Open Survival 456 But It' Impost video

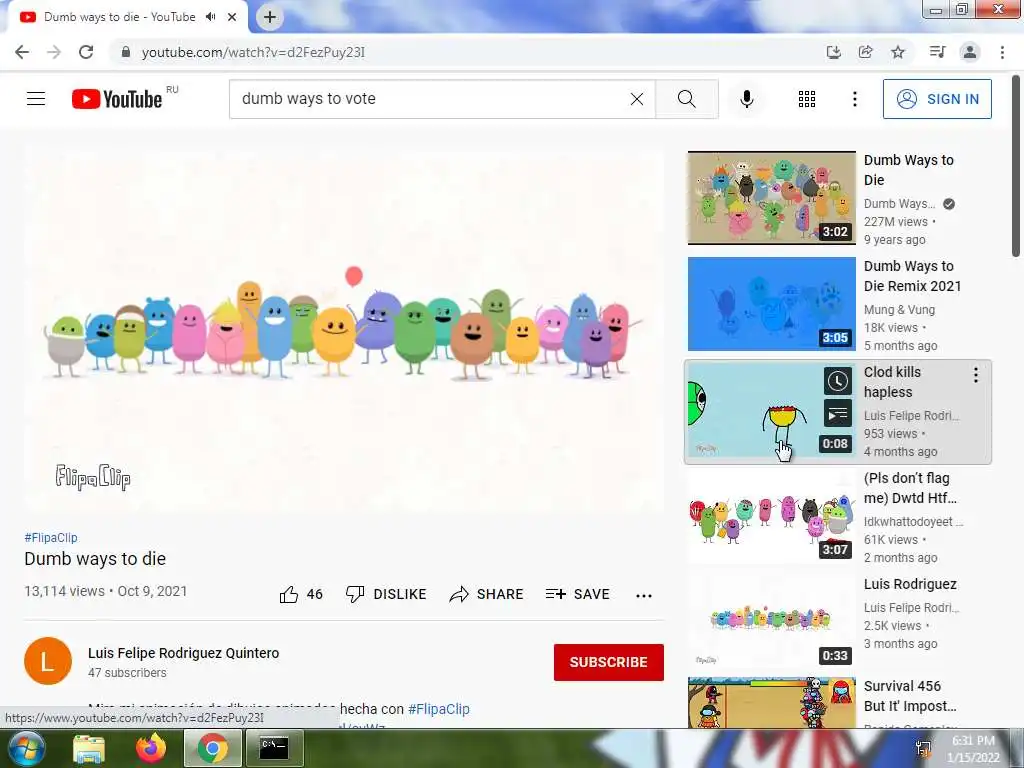tap(771, 703)
